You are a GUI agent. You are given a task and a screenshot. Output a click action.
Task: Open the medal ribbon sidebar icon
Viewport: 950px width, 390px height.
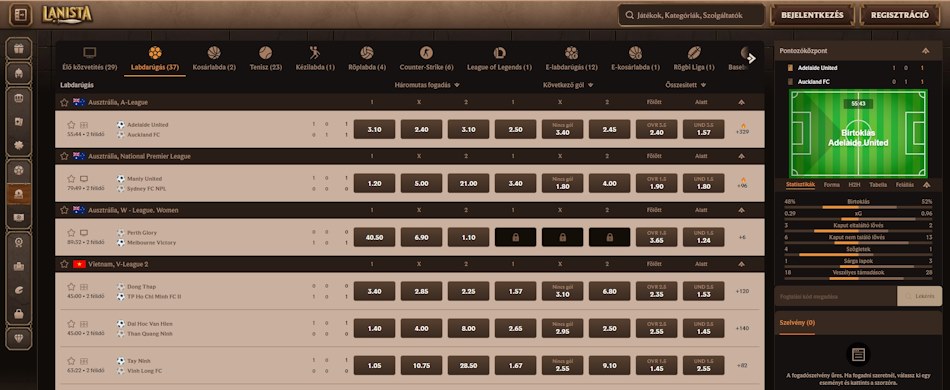pyautogui.click(x=19, y=243)
